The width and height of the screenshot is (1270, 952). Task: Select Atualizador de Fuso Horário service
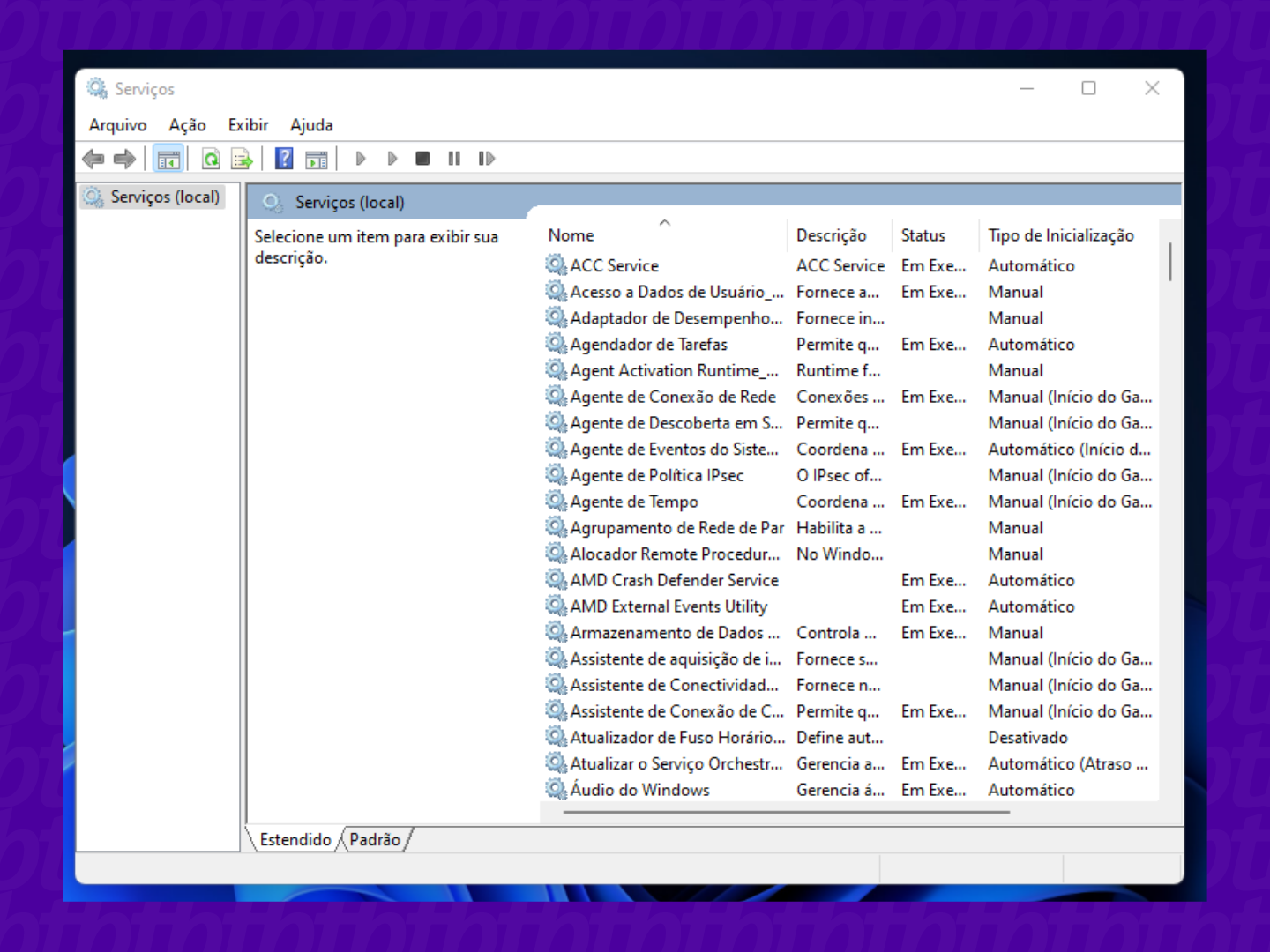(677, 738)
